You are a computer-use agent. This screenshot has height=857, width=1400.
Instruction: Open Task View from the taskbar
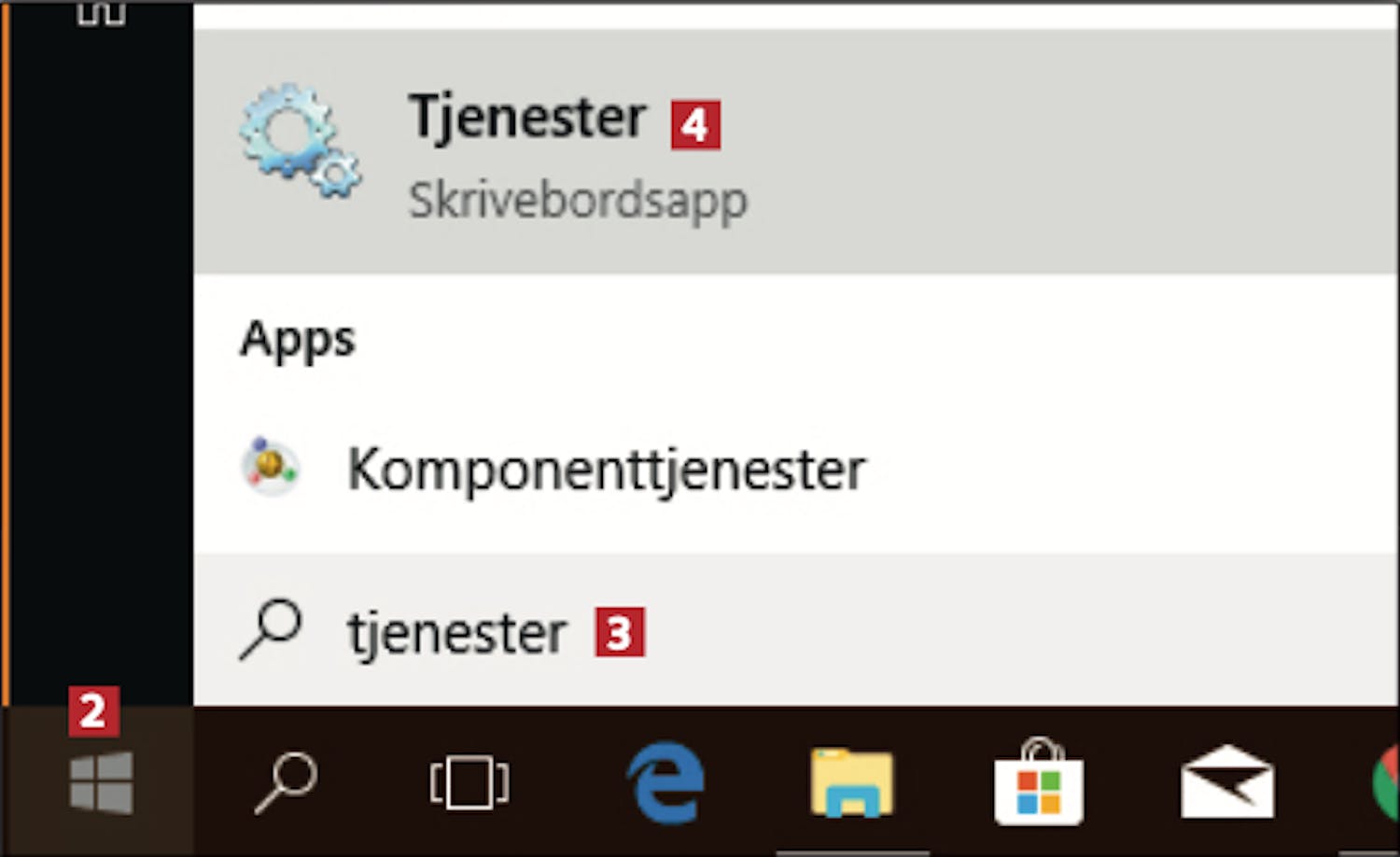pyautogui.click(x=469, y=783)
